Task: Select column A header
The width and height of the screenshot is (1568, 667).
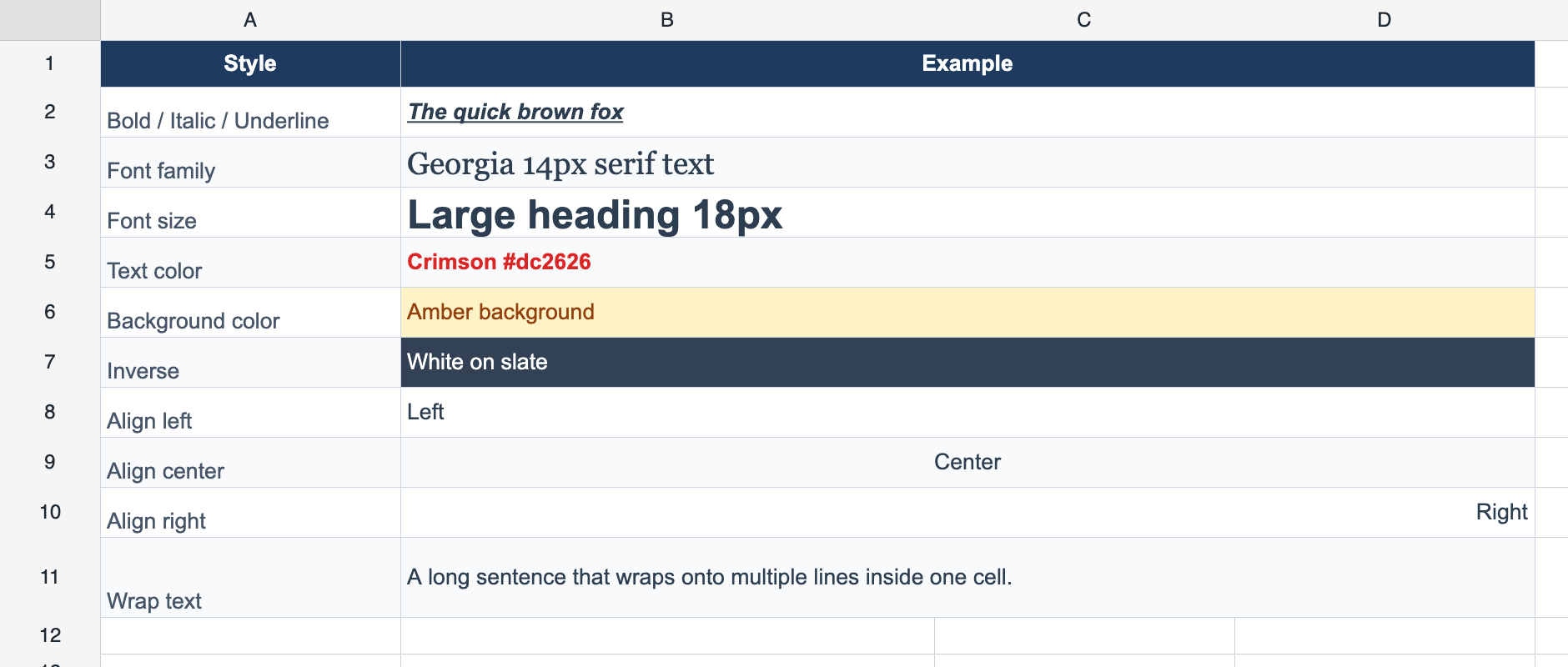Action: click(250, 20)
